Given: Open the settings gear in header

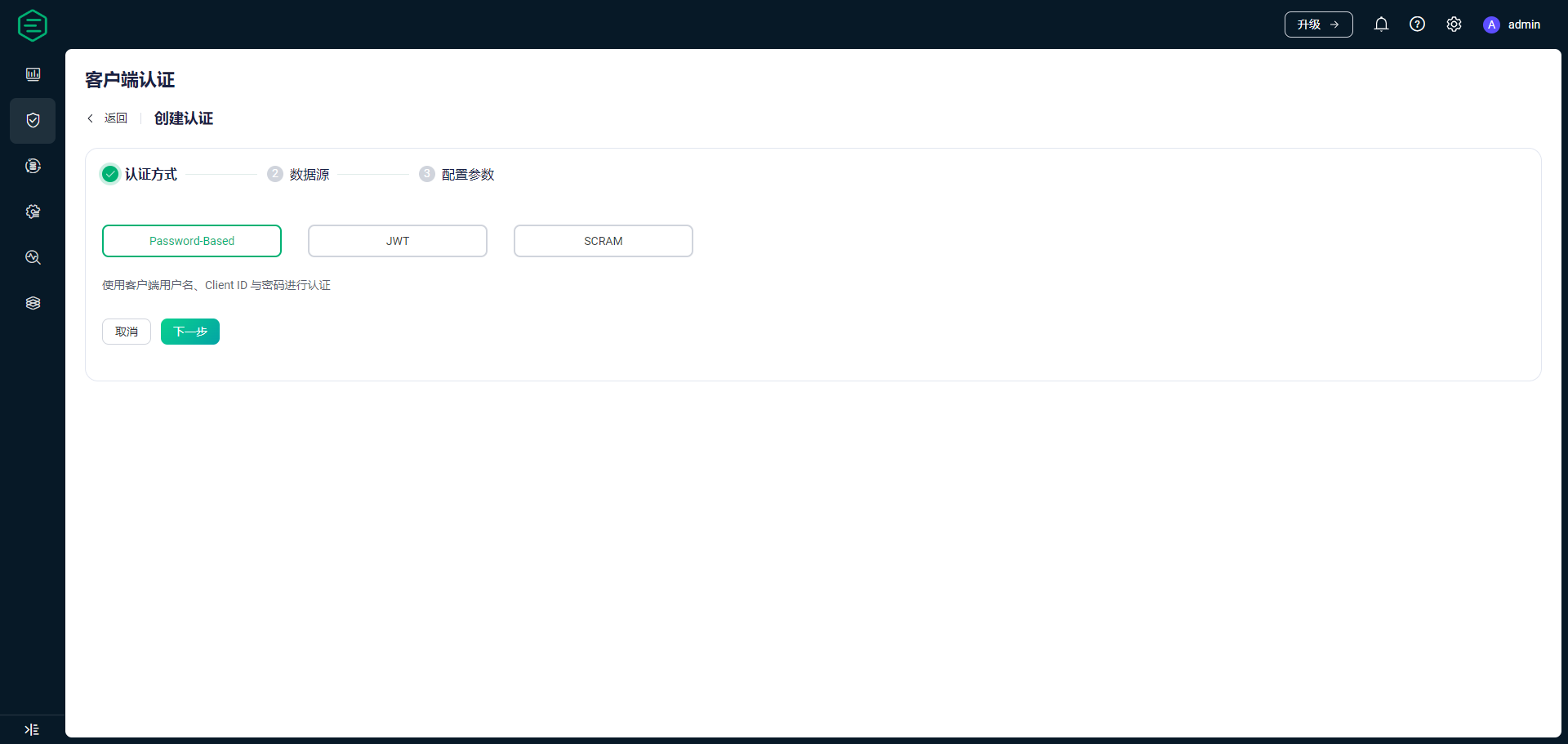Looking at the screenshot, I should tap(1454, 25).
